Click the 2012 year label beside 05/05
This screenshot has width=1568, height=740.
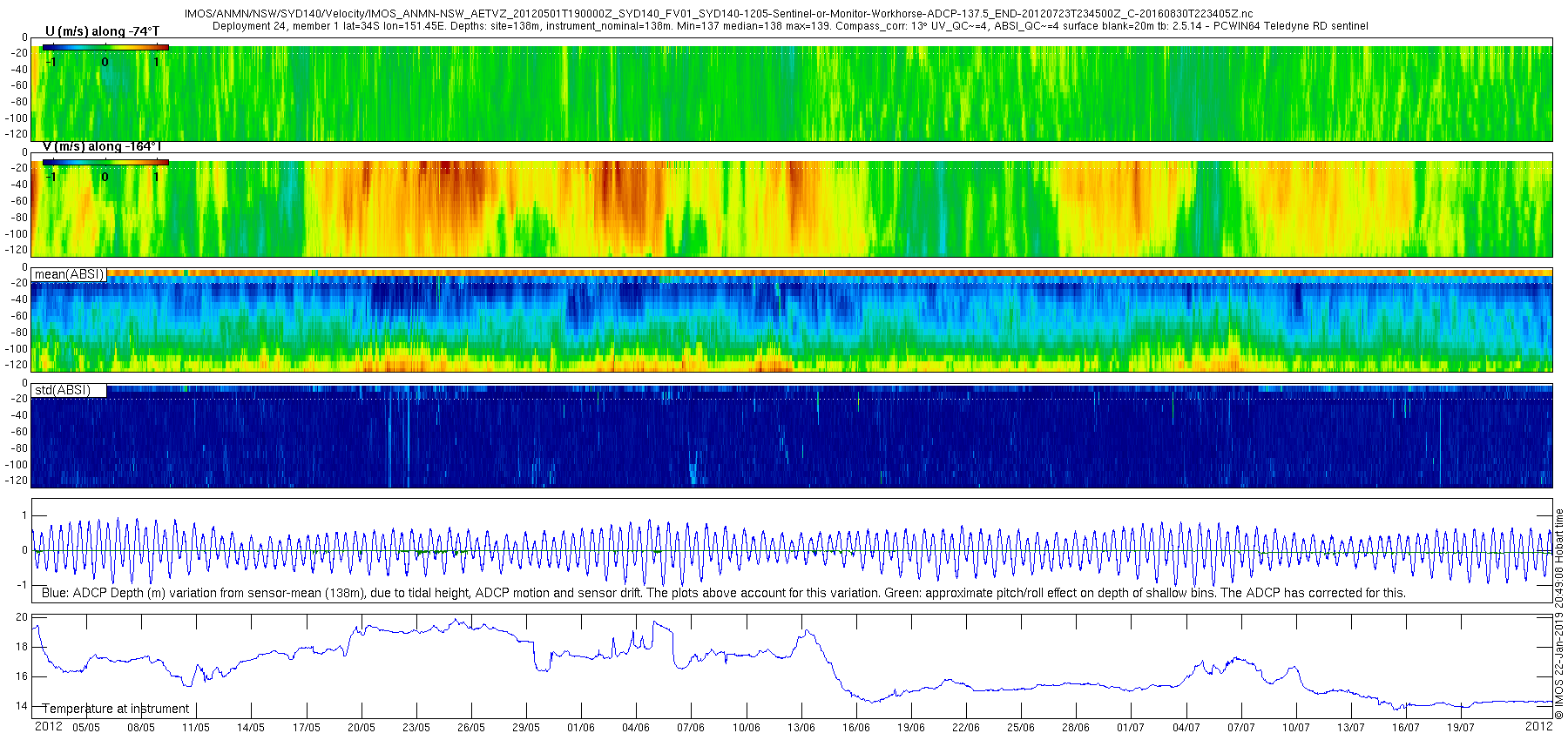[49, 726]
